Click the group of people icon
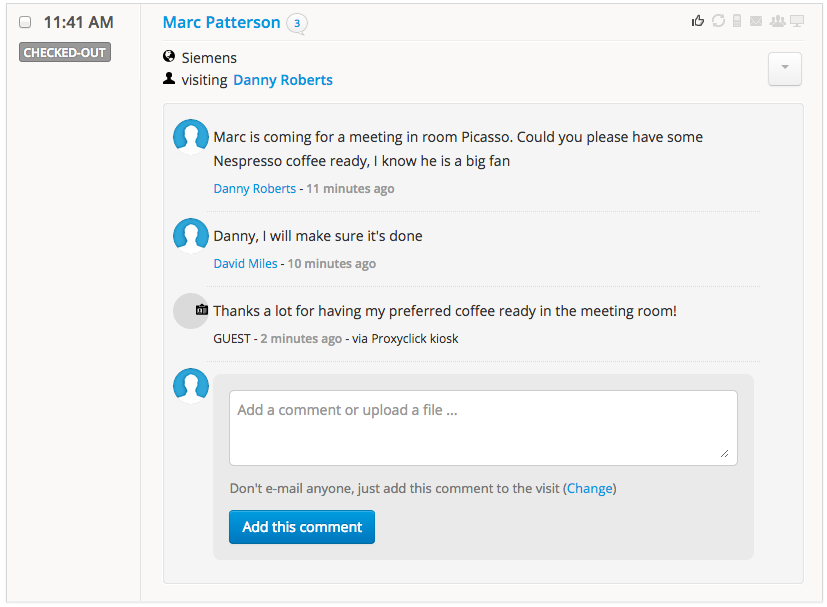827x607 pixels. point(777,21)
